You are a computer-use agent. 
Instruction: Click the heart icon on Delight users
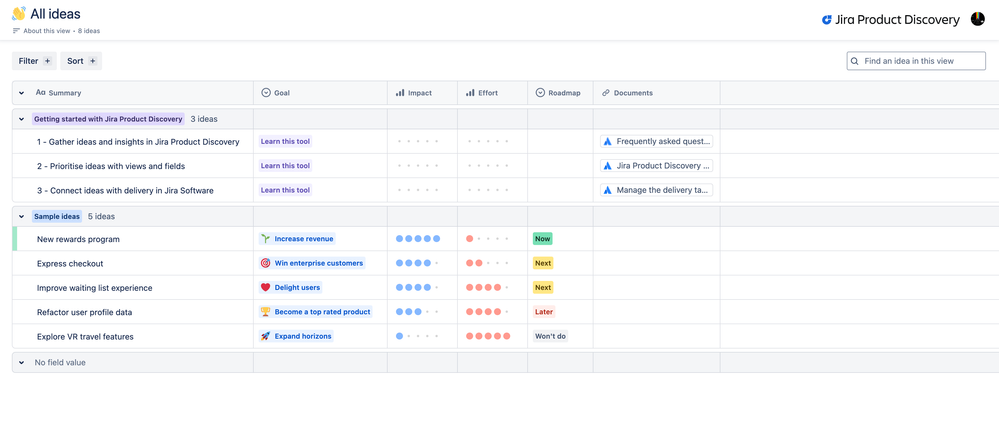[265, 287]
